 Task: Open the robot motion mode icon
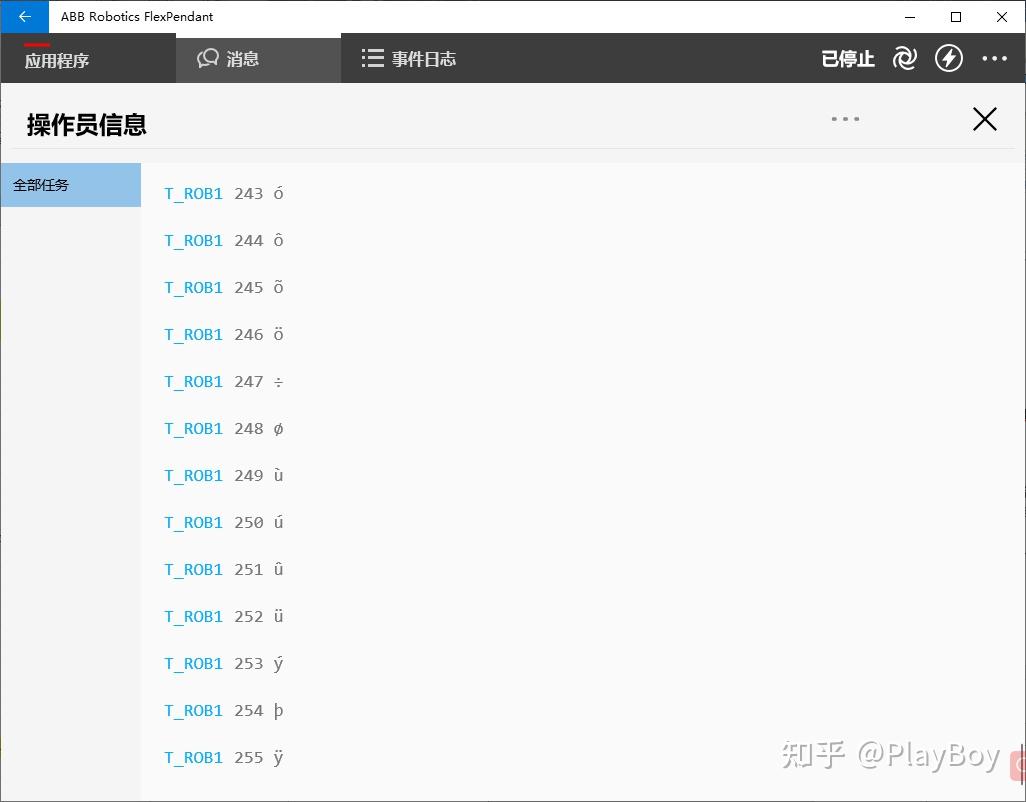904,58
